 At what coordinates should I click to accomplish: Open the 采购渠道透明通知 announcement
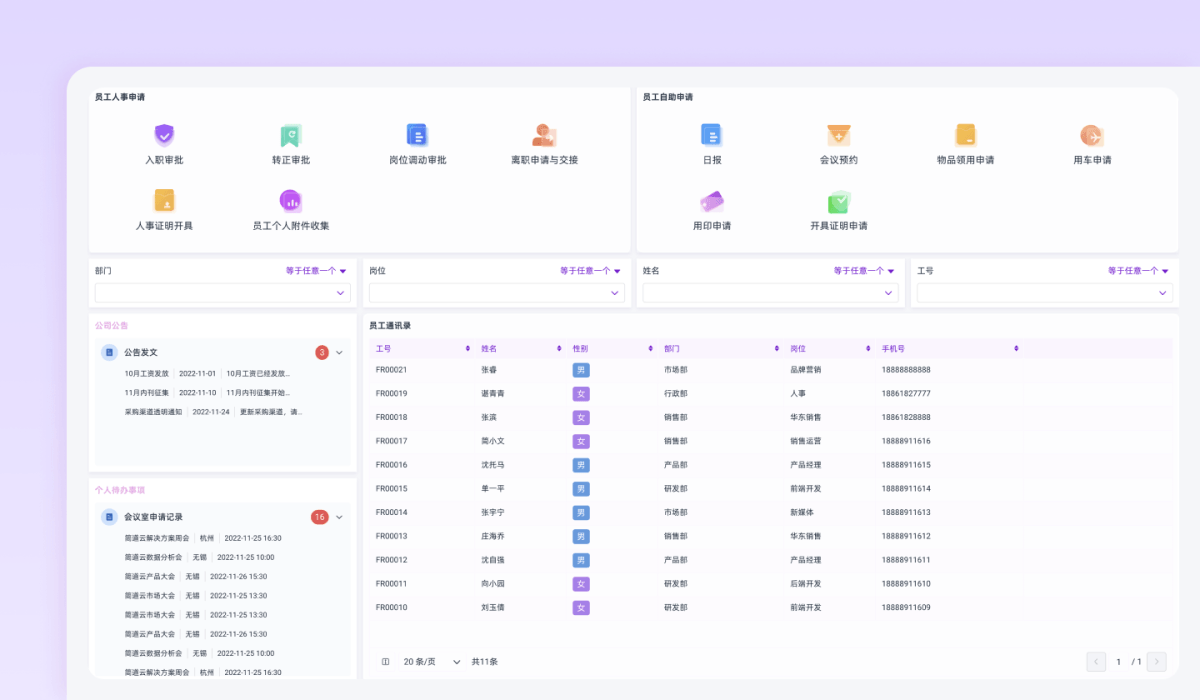[x=153, y=412]
